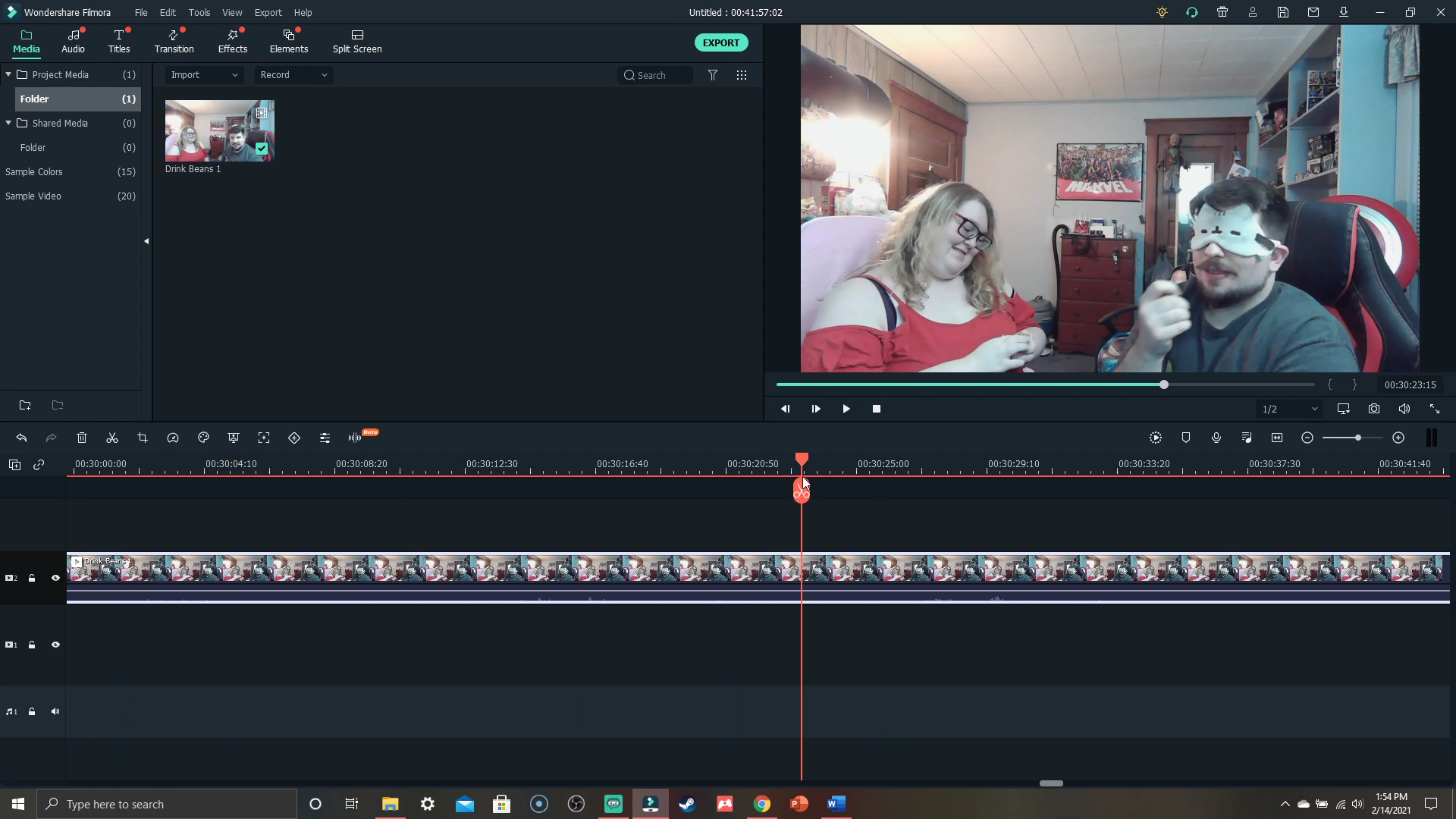
Task: Open the View menu
Action: pos(232,12)
